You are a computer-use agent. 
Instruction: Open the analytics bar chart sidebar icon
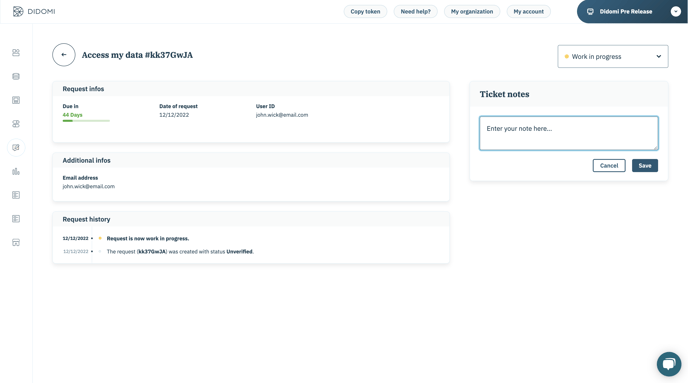tap(16, 171)
